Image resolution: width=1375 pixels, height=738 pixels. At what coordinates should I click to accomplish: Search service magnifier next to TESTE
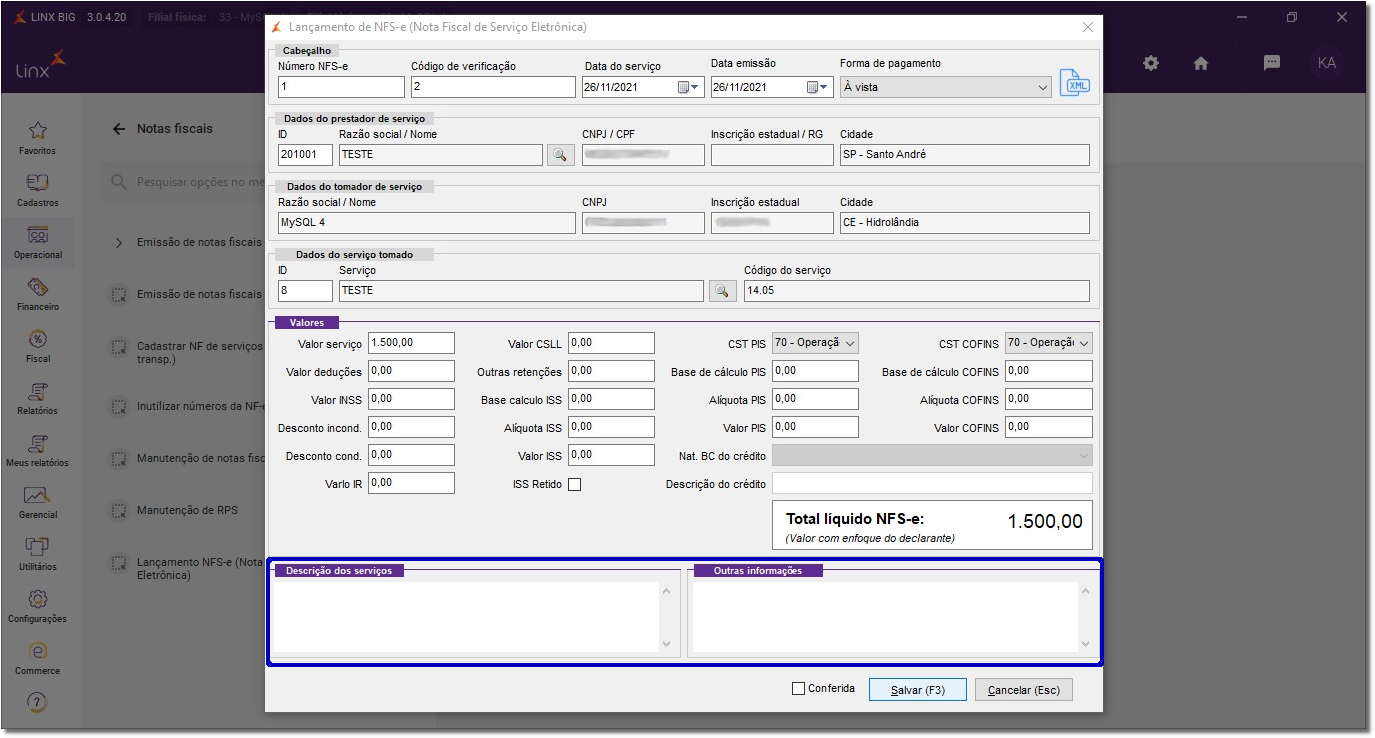[722, 291]
